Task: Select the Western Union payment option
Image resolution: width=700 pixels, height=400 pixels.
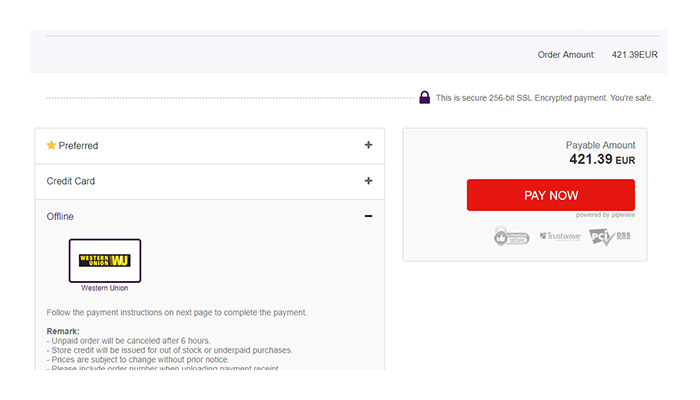Action: pos(105,261)
